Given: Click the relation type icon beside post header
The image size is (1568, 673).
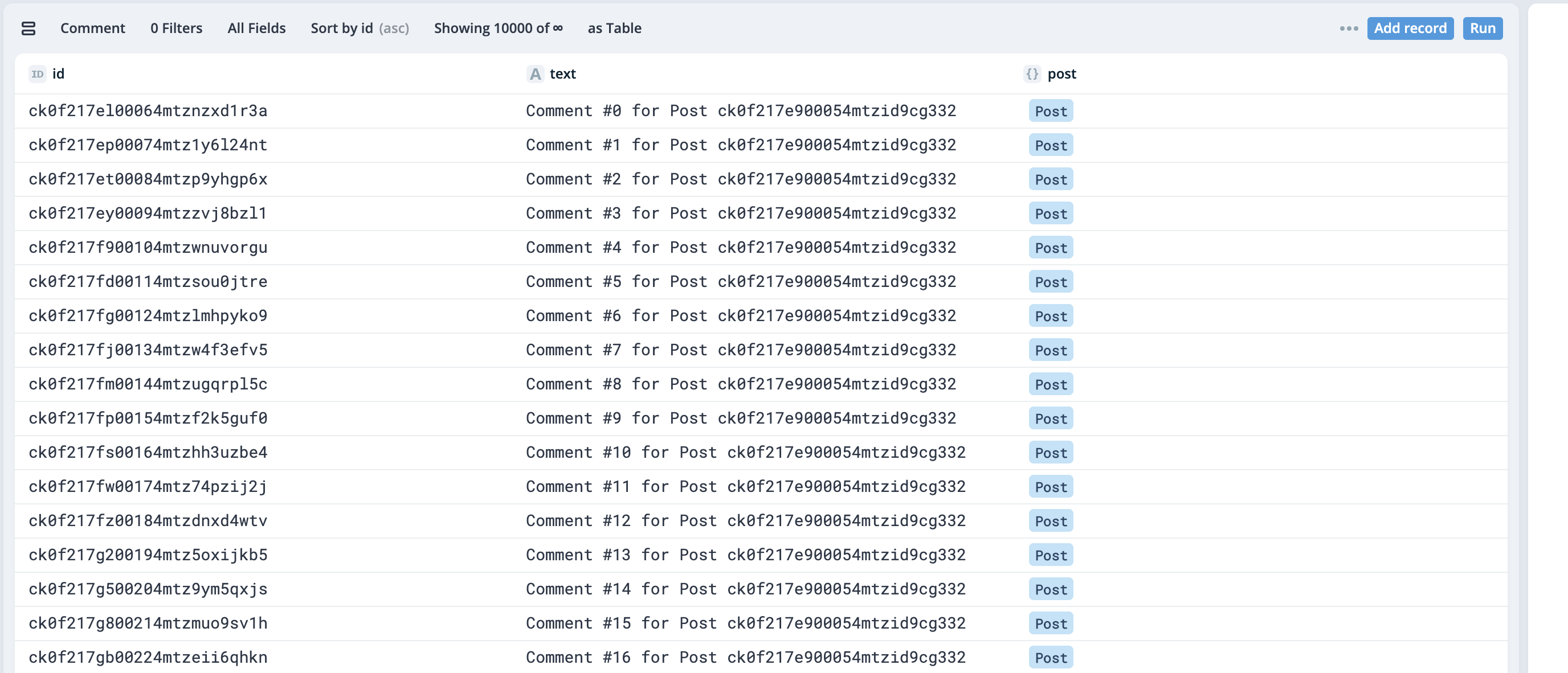Looking at the screenshot, I should coord(1032,73).
